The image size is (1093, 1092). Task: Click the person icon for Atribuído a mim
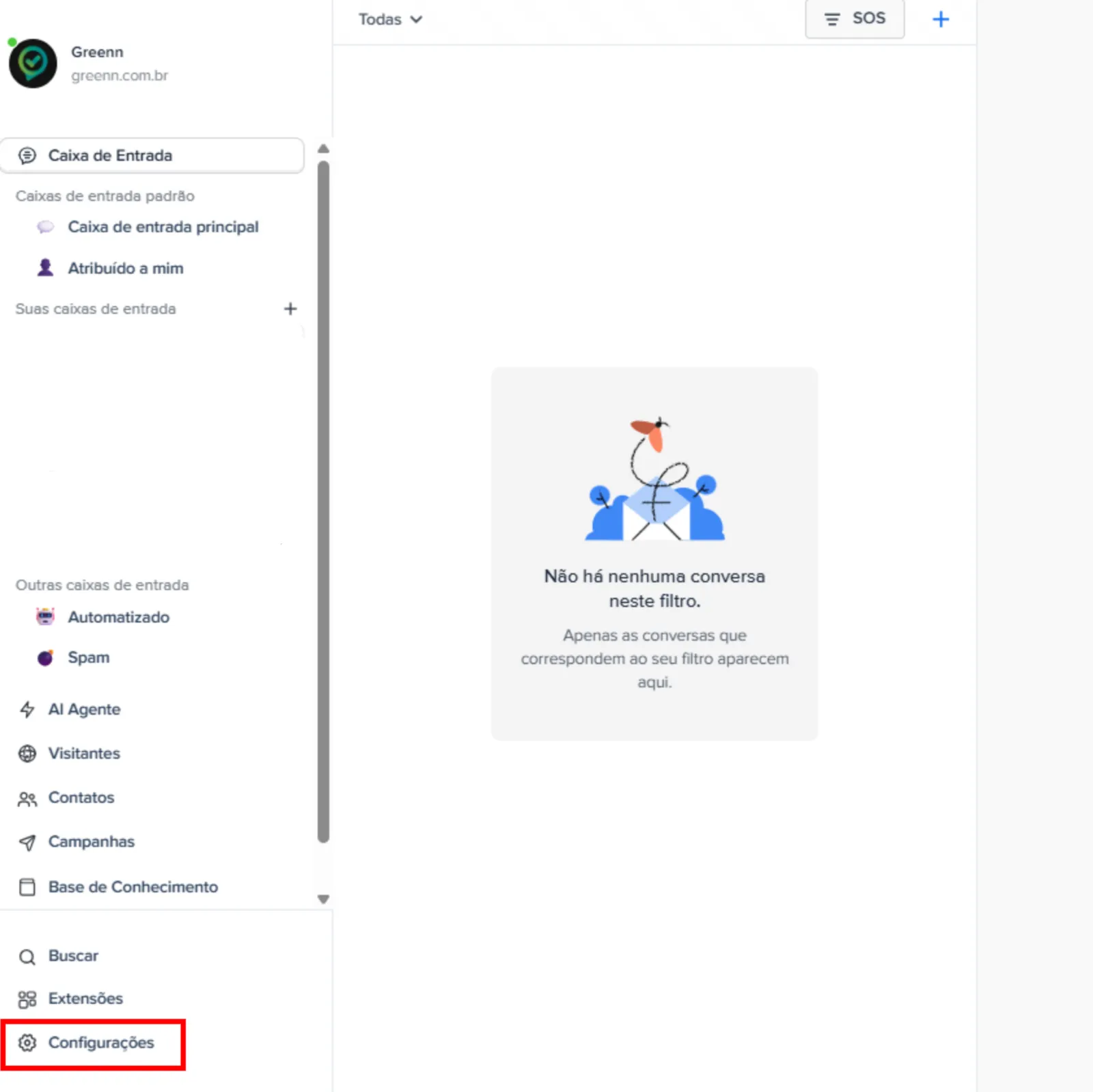pyautogui.click(x=45, y=268)
